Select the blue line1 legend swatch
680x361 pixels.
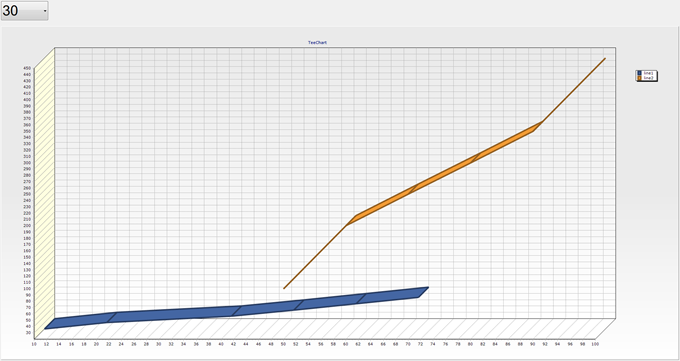tap(639, 73)
